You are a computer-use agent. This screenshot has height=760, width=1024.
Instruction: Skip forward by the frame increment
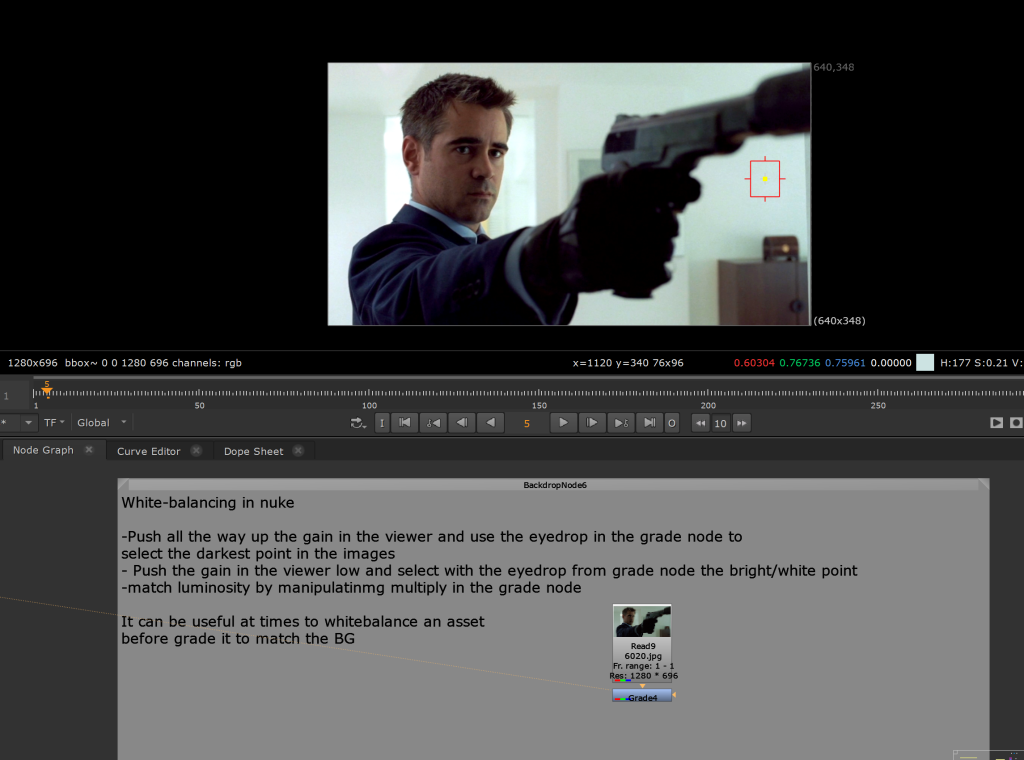tap(742, 423)
